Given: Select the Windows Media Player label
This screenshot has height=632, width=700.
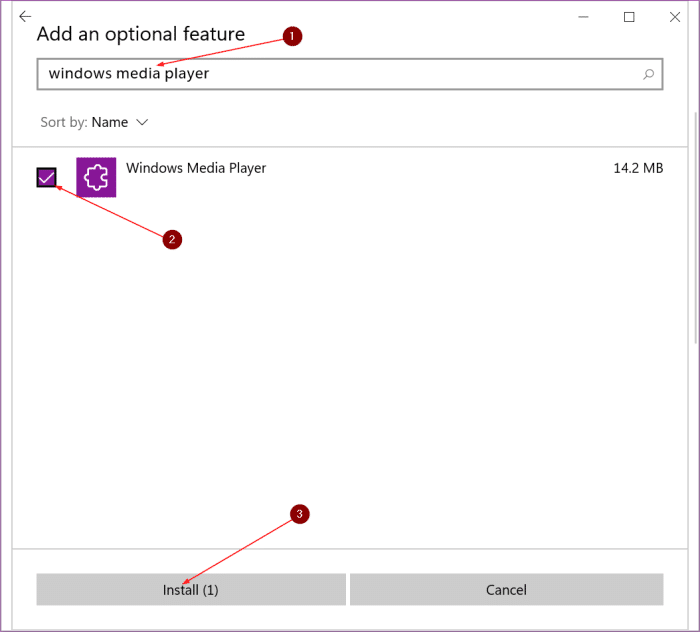Looking at the screenshot, I should point(196,168).
